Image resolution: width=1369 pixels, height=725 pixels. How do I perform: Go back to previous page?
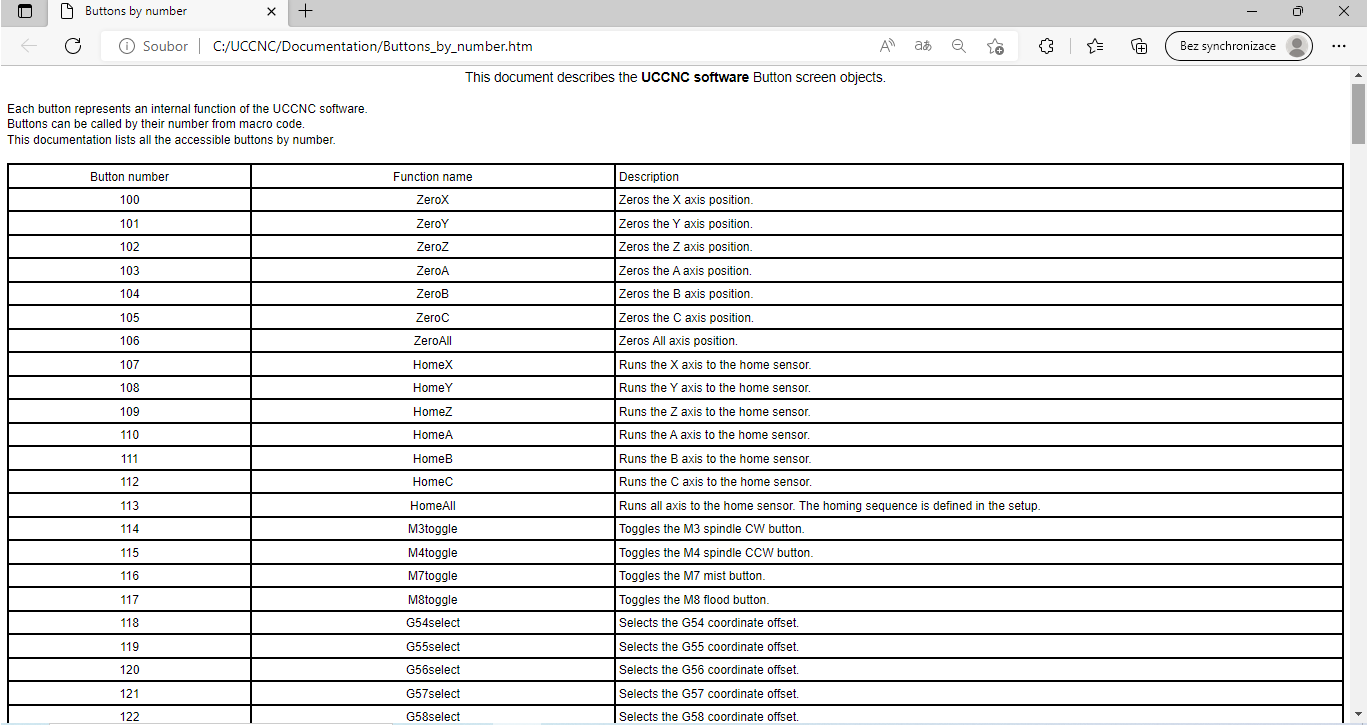pyautogui.click(x=29, y=46)
